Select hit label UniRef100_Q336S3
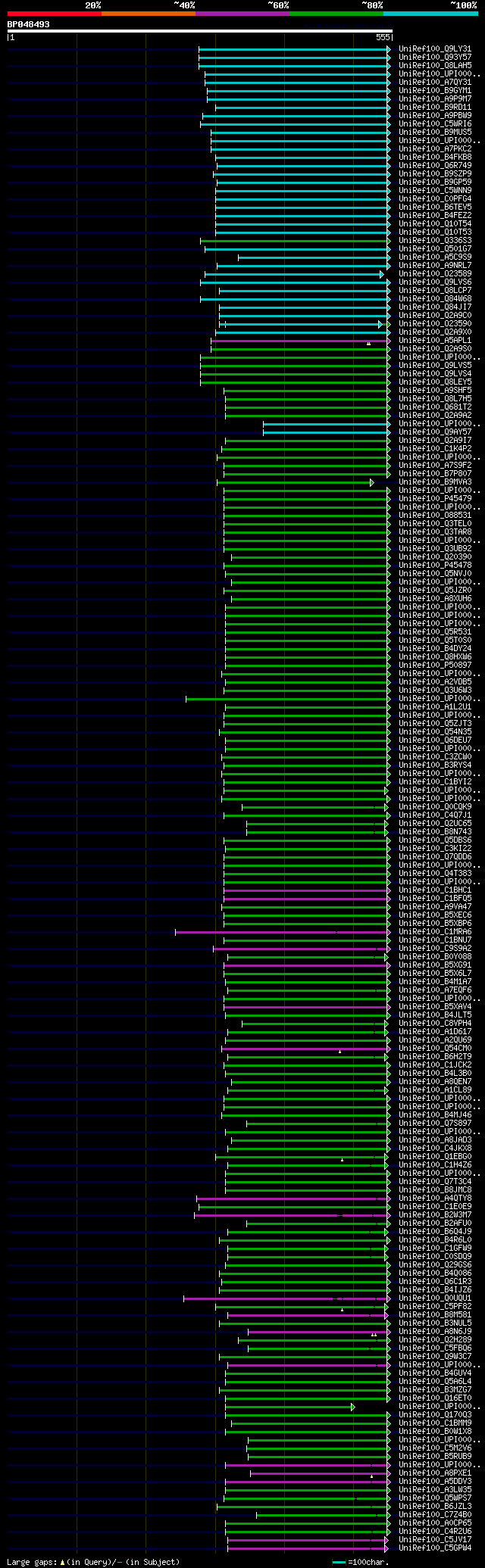The height and width of the screenshot is (1568, 485). (436, 241)
